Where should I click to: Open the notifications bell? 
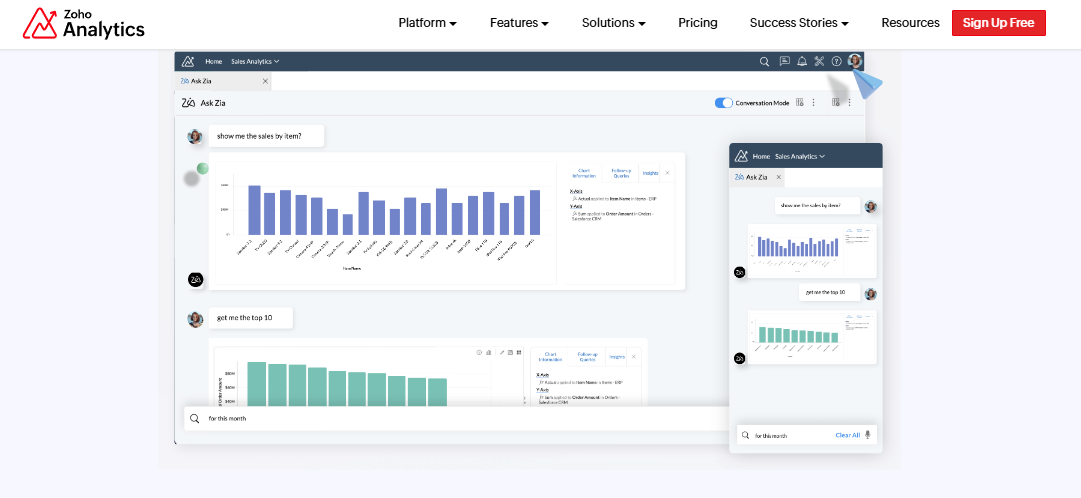tap(802, 61)
